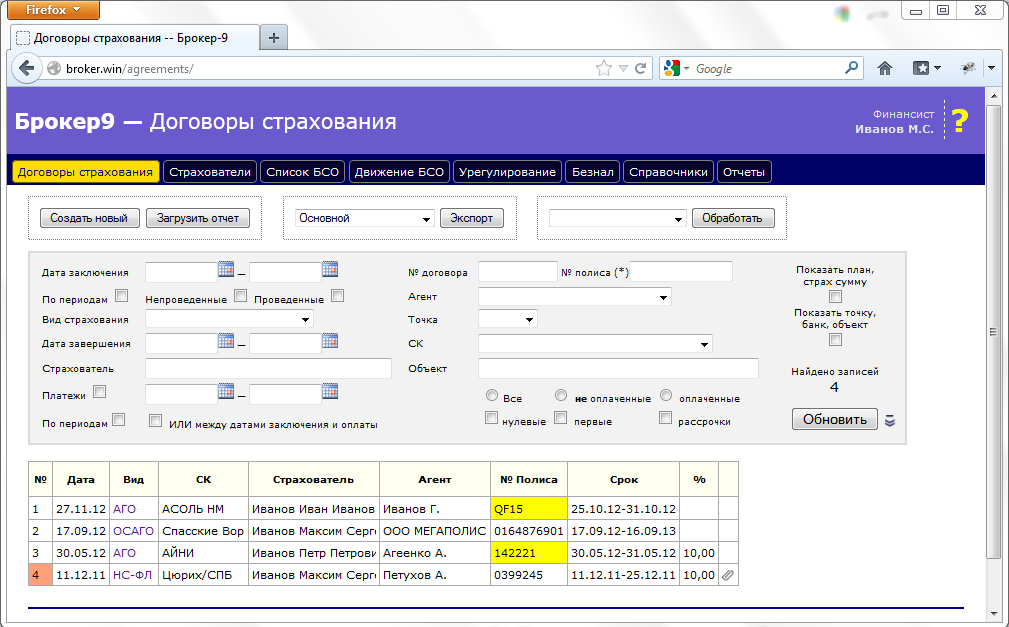Switch to 'Движение БСО' tab

point(399,172)
